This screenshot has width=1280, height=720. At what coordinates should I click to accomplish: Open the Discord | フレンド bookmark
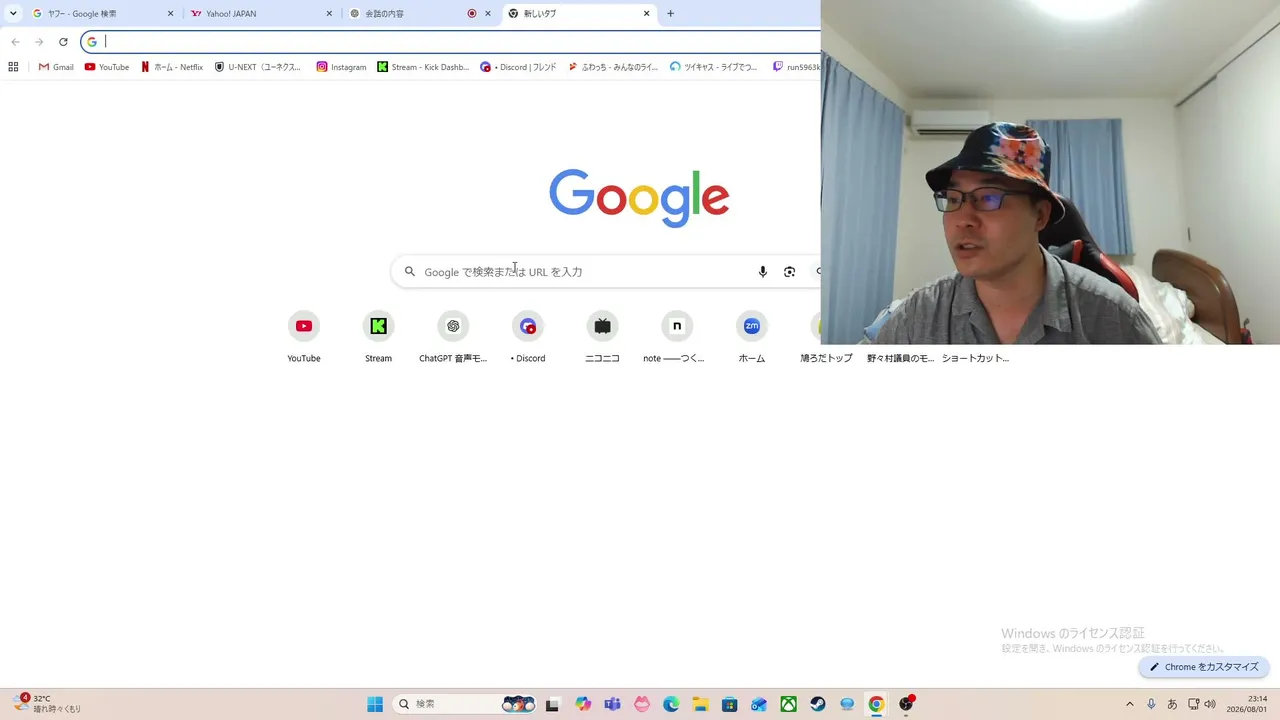click(518, 67)
